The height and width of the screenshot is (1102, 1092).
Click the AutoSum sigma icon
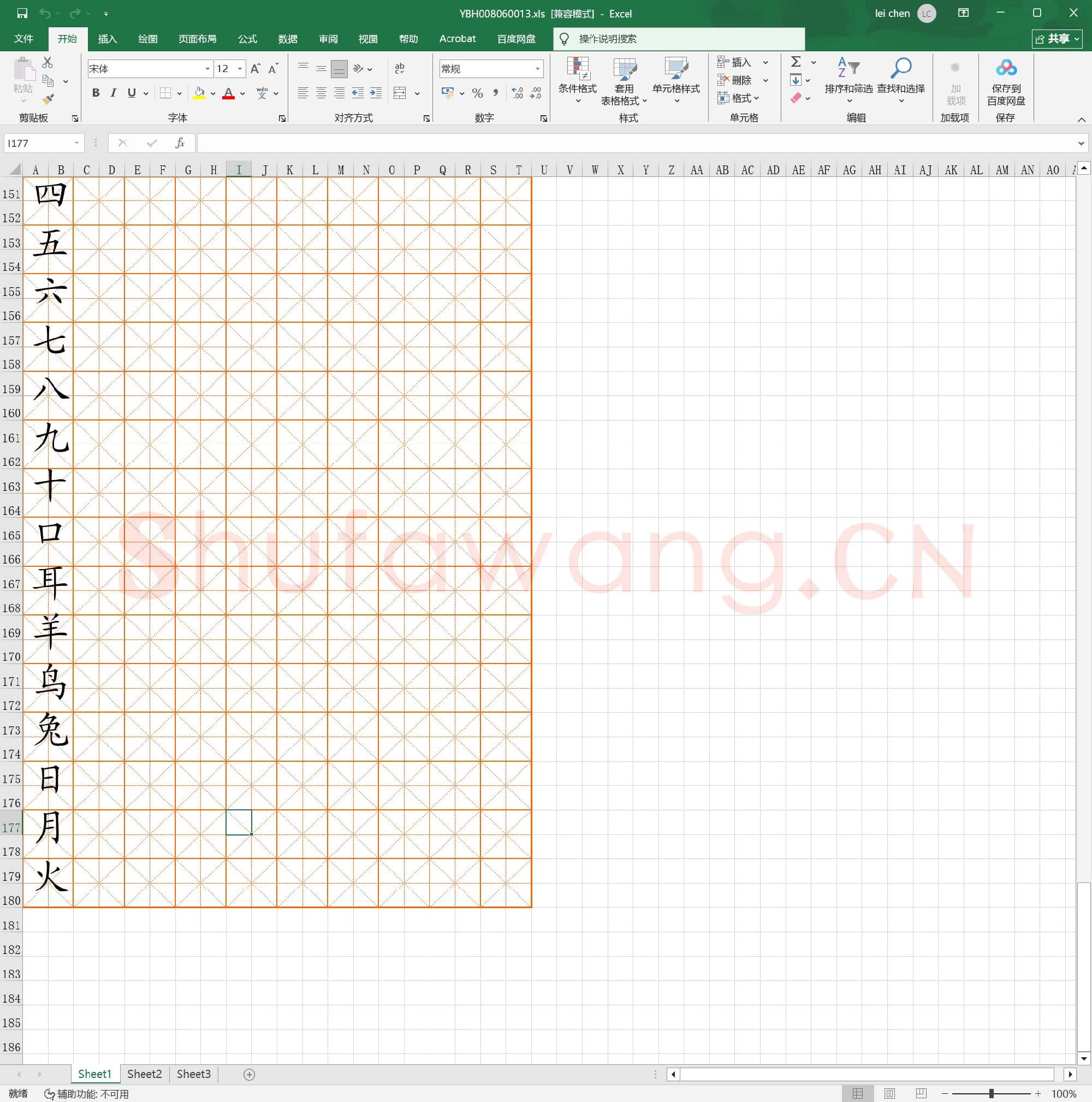pyautogui.click(x=796, y=62)
